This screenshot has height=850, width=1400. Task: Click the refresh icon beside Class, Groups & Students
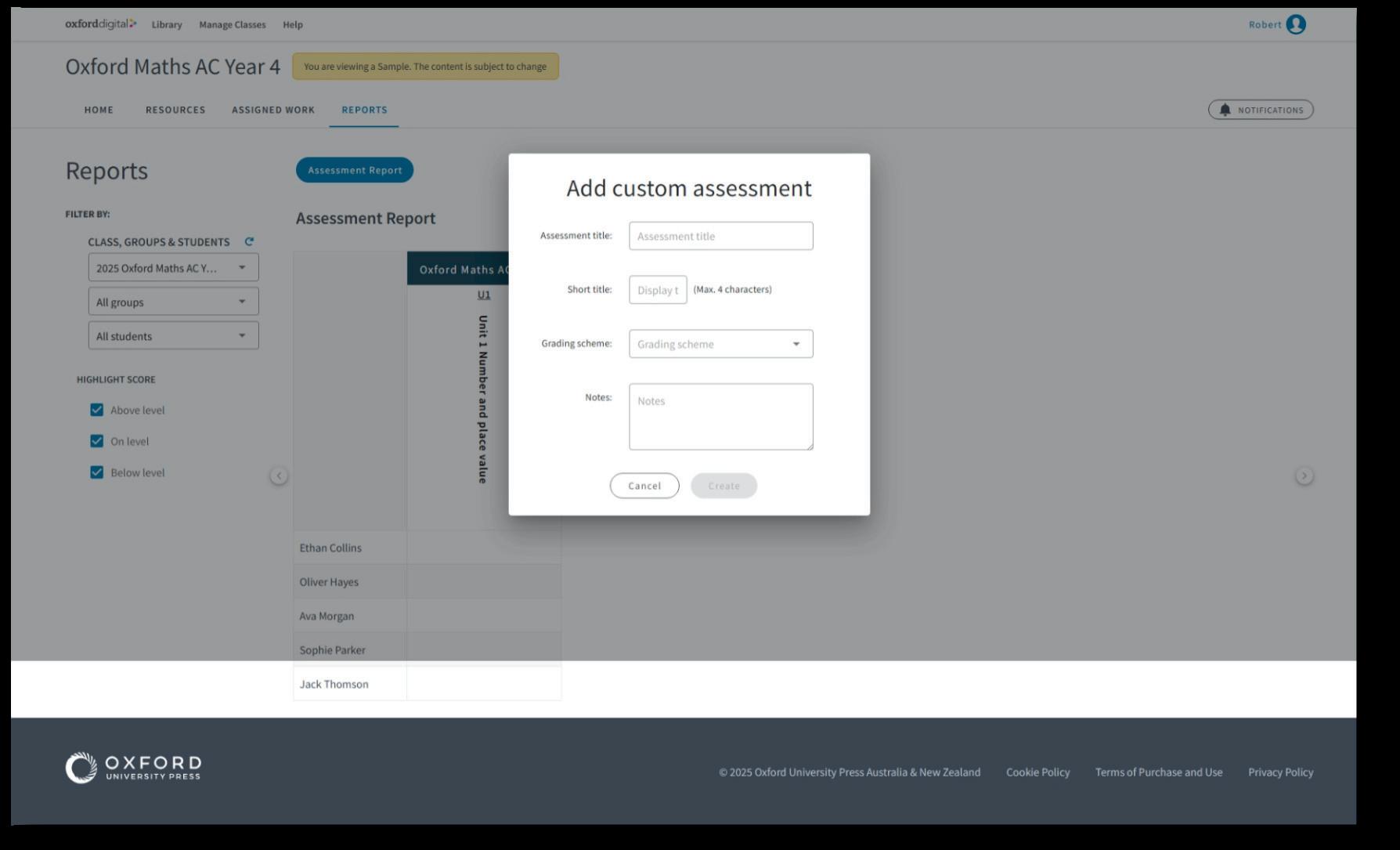(x=249, y=241)
